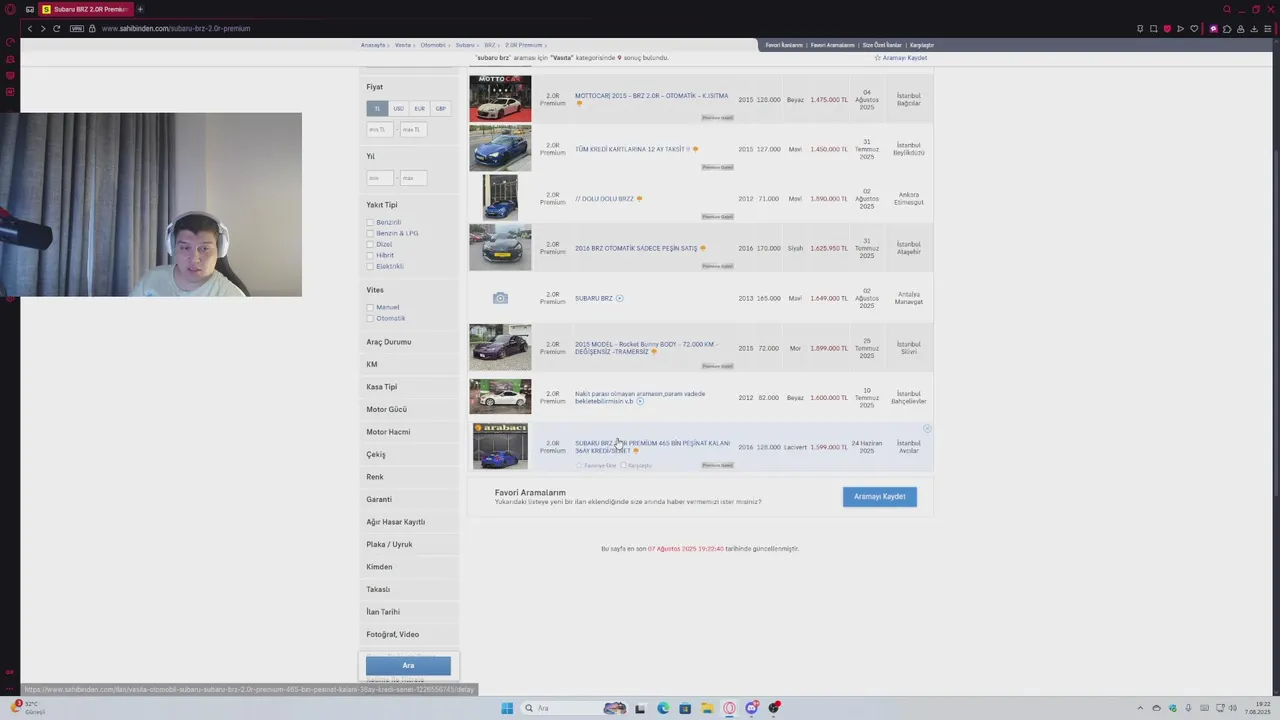Open Discord from taskbar
Image resolution: width=1280 pixels, height=720 pixels.
click(x=752, y=708)
